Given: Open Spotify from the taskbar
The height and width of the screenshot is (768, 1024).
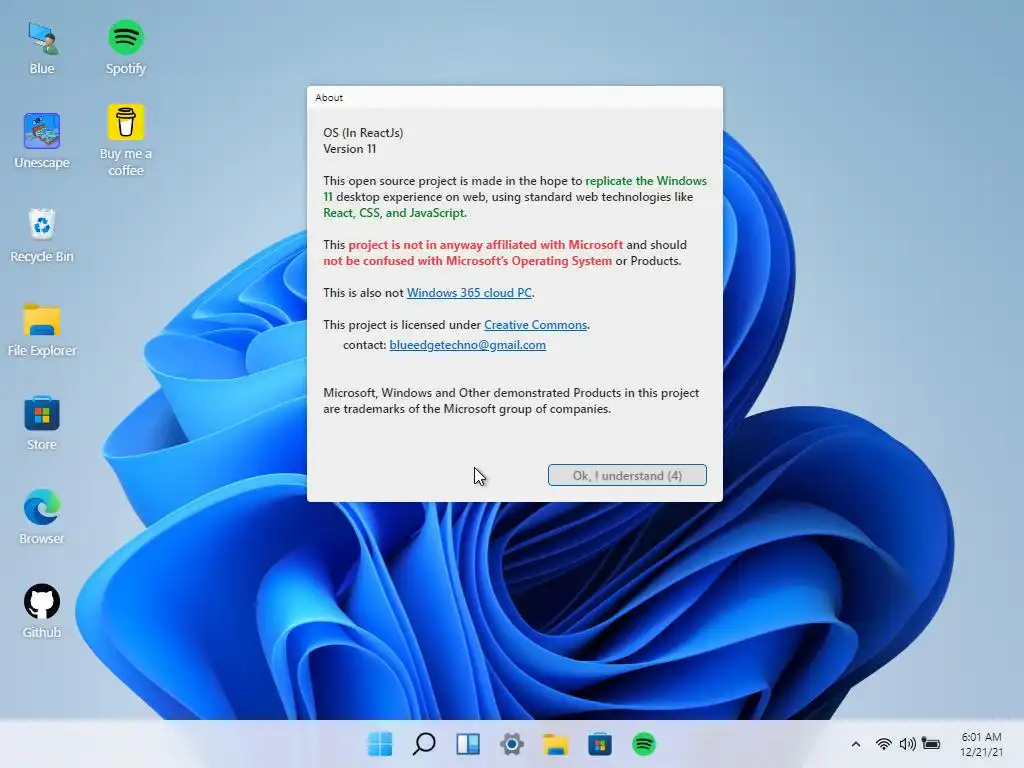Looking at the screenshot, I should tap(644, 744).
